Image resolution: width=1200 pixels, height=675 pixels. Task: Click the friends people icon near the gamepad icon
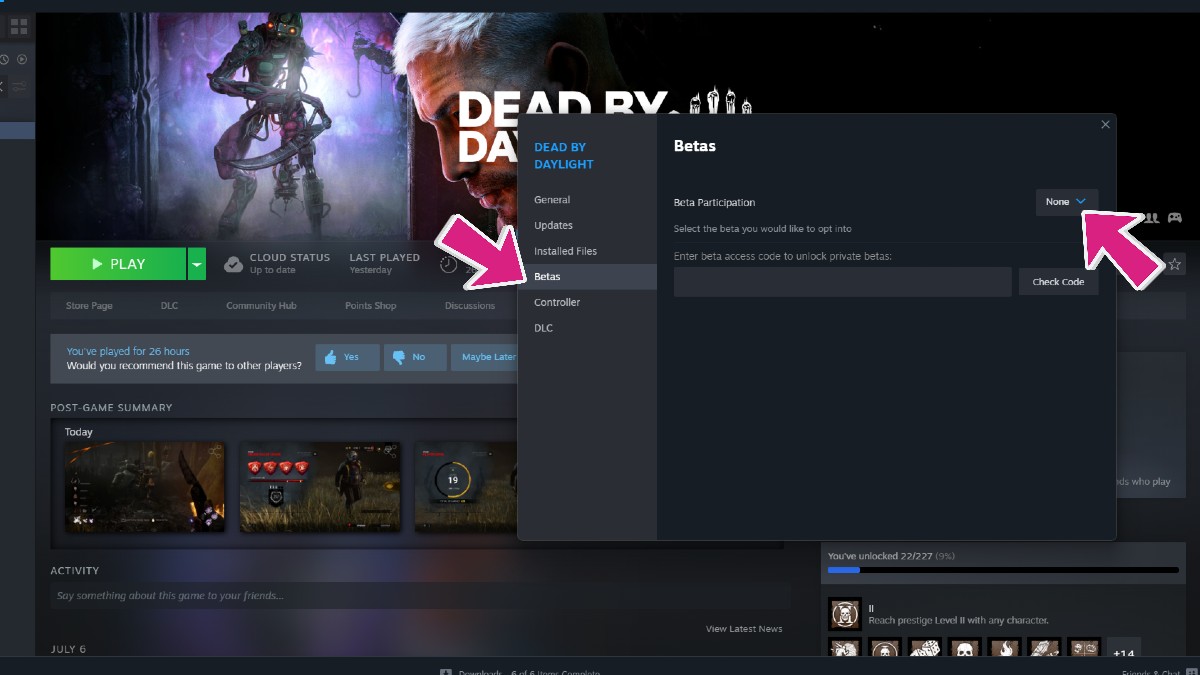point(1151,217)
